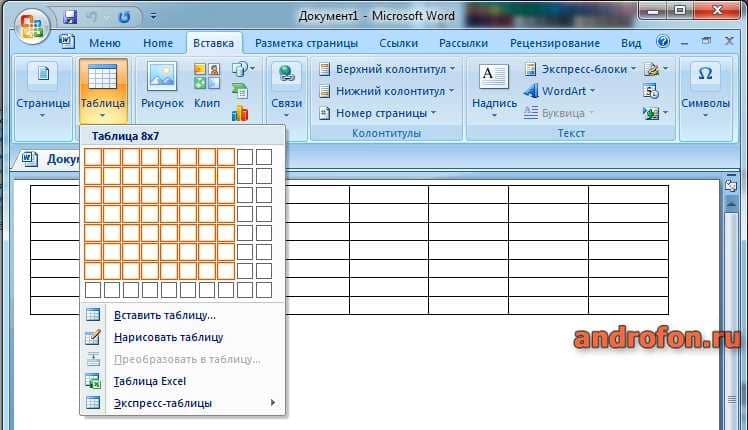This screenshot has height=430, width=748.
Task: Expand the Символы button
Action: click(x=705, y=91)
